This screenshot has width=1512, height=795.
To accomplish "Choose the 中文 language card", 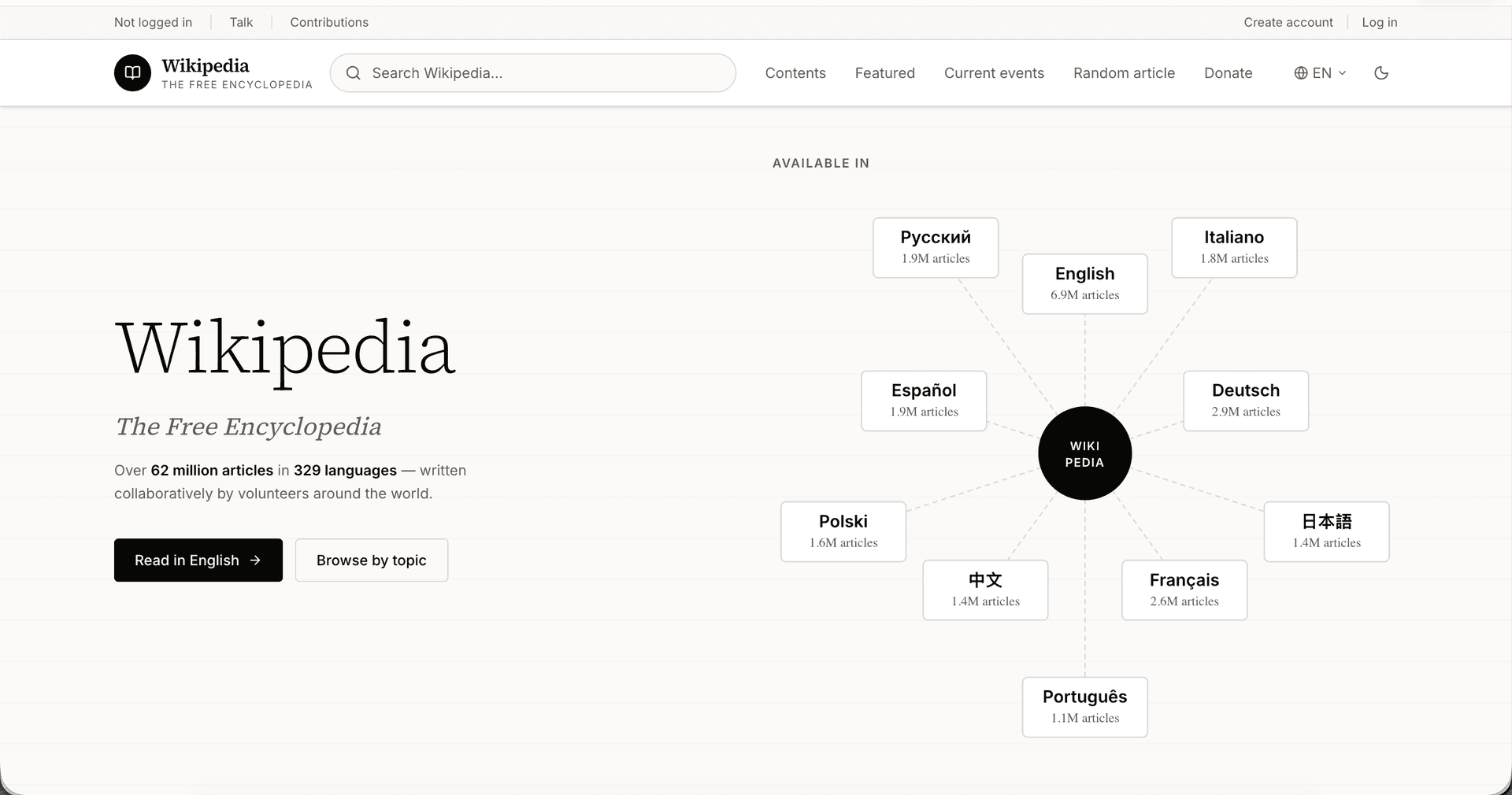I will [985, 590].
